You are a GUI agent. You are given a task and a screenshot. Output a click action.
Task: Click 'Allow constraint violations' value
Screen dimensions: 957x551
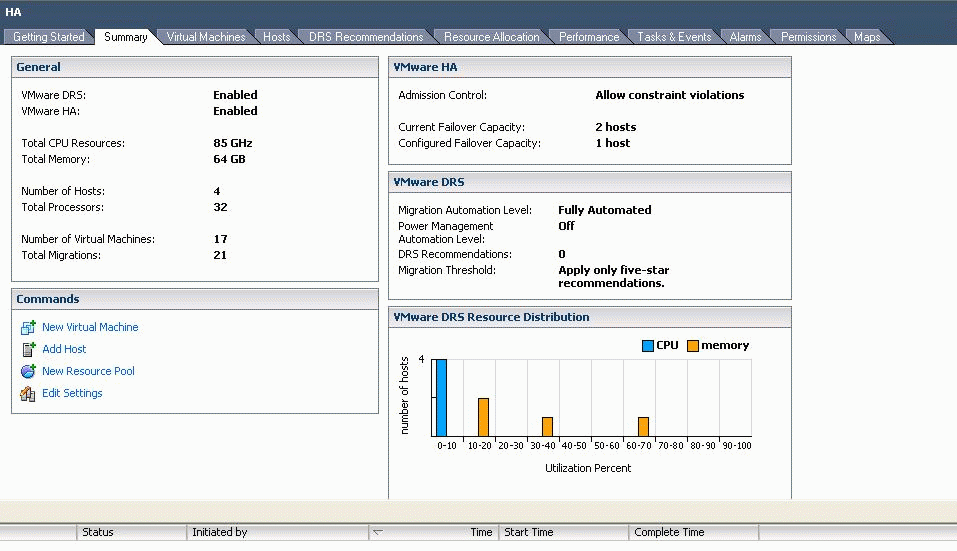click(x=670, y=95)
